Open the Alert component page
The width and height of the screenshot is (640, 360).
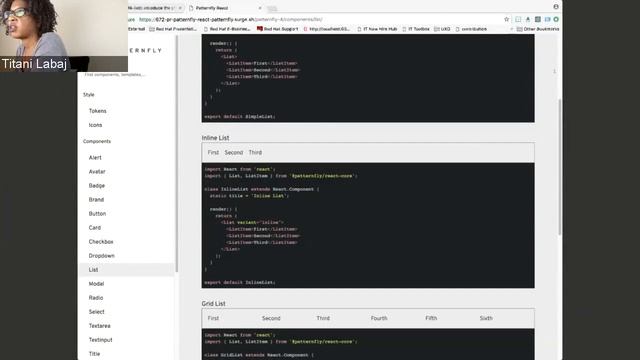point(95,158)
